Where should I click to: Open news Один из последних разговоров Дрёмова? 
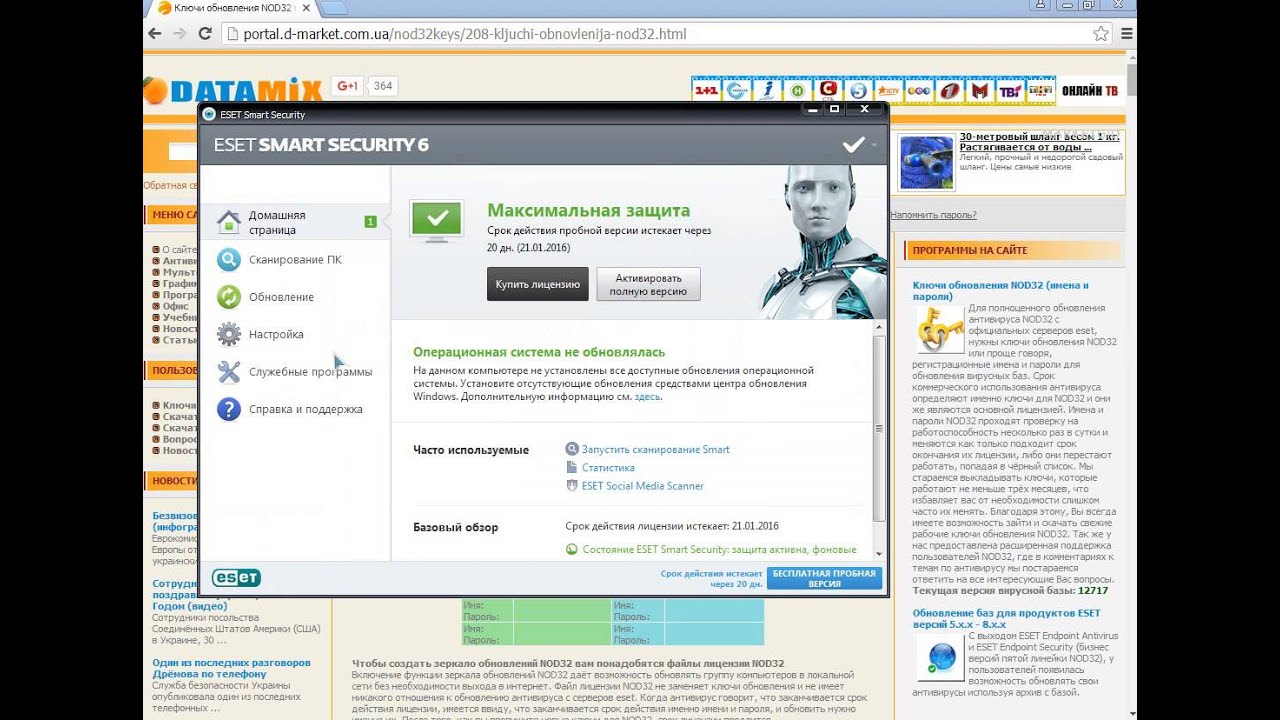[231, 668]
